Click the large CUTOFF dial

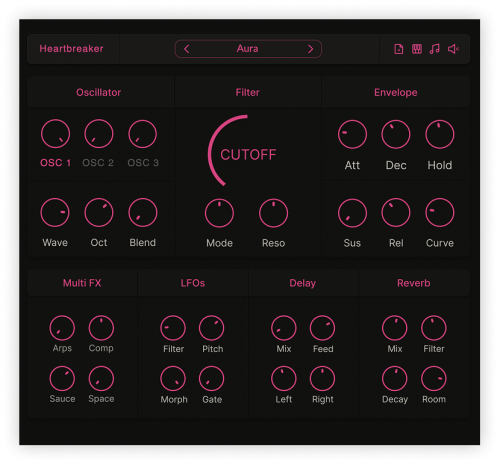point(247,152)
